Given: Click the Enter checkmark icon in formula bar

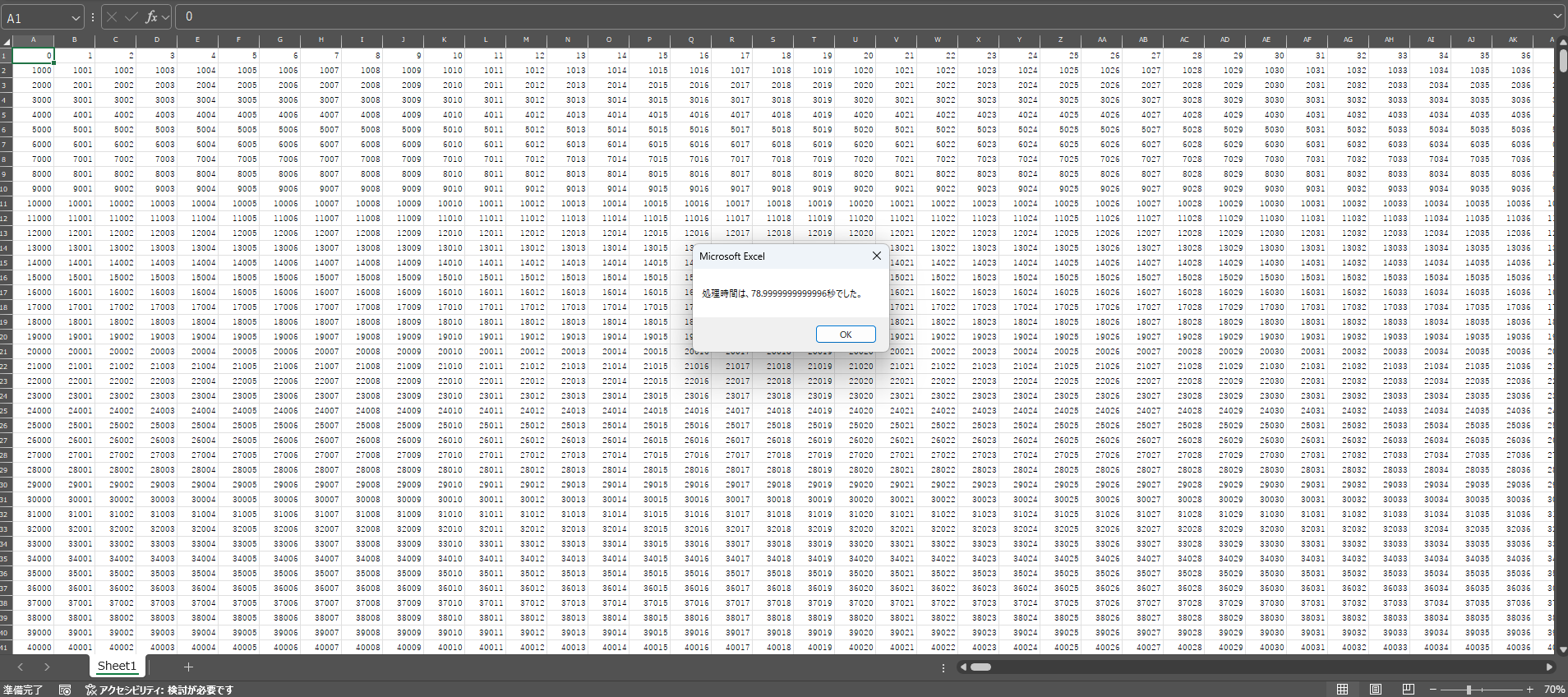Looking at the screenshot, I should (131, 16).
